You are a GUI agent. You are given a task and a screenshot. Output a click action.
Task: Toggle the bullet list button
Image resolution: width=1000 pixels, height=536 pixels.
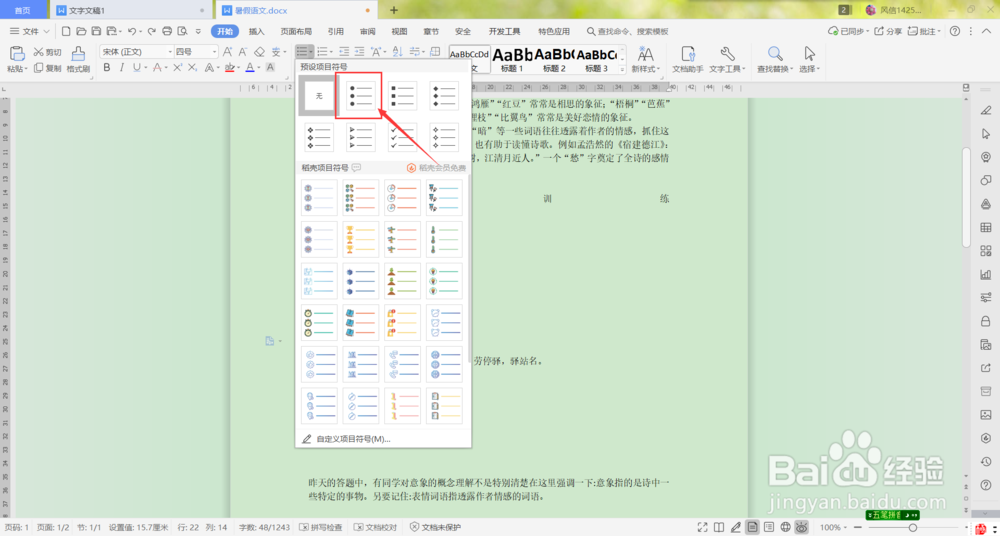[x=302, y=52]
